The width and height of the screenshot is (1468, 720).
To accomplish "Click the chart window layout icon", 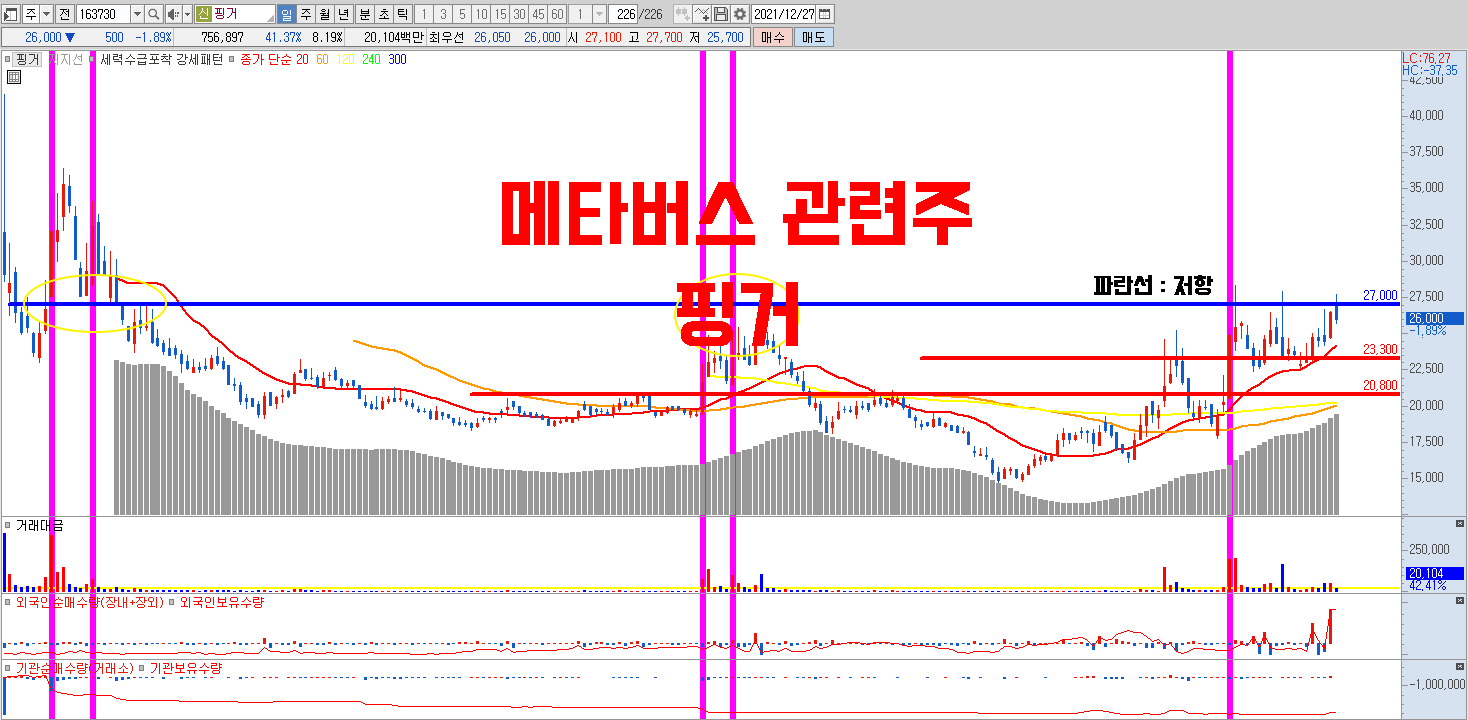I will [12, 14].
